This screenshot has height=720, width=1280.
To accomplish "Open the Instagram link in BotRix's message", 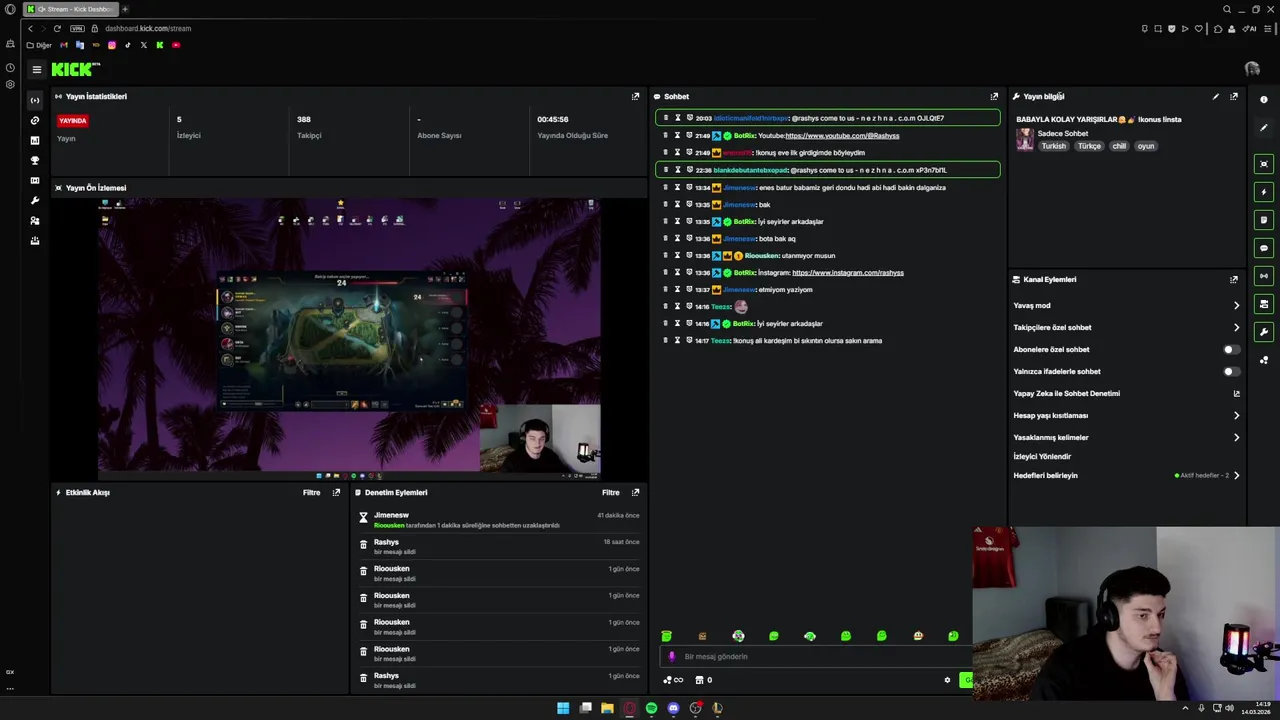I will [848, 272].
